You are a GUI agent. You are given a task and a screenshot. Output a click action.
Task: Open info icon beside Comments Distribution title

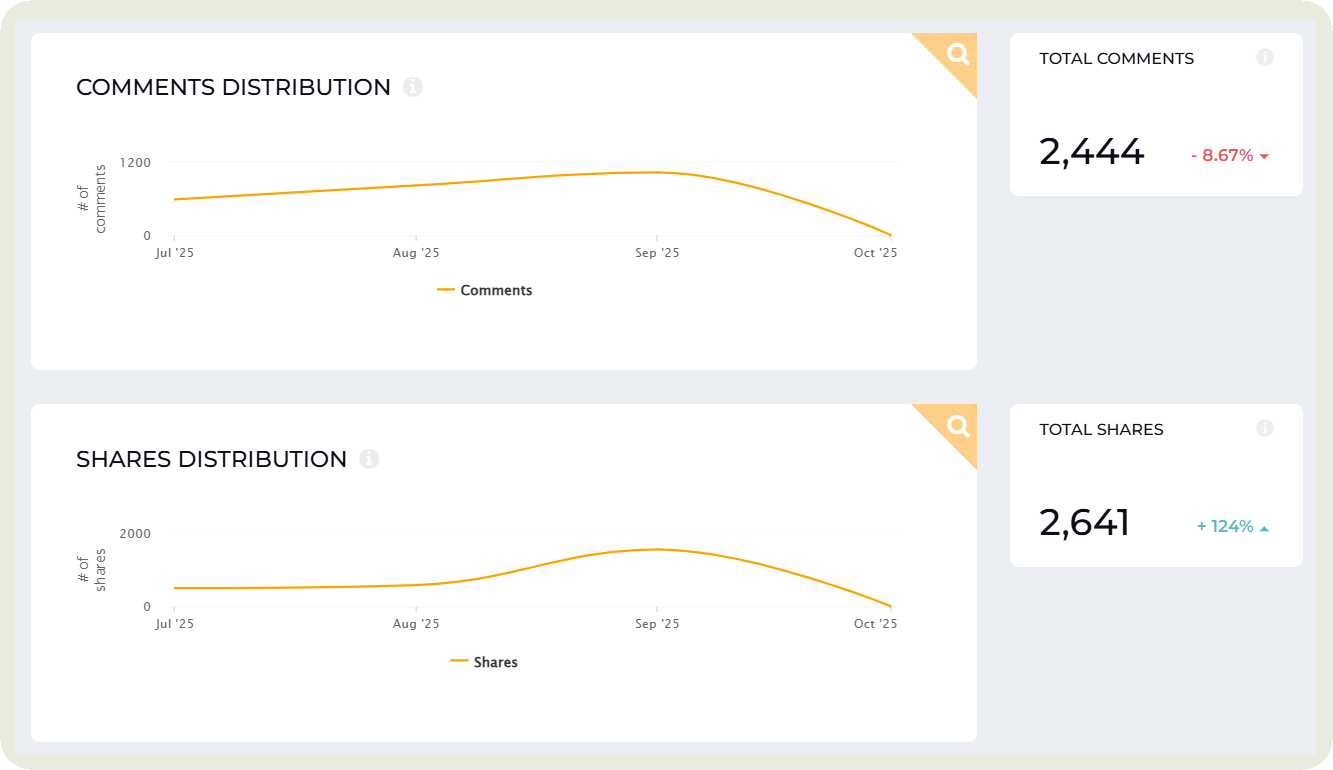pyautogui.click(x=413, y=87)
